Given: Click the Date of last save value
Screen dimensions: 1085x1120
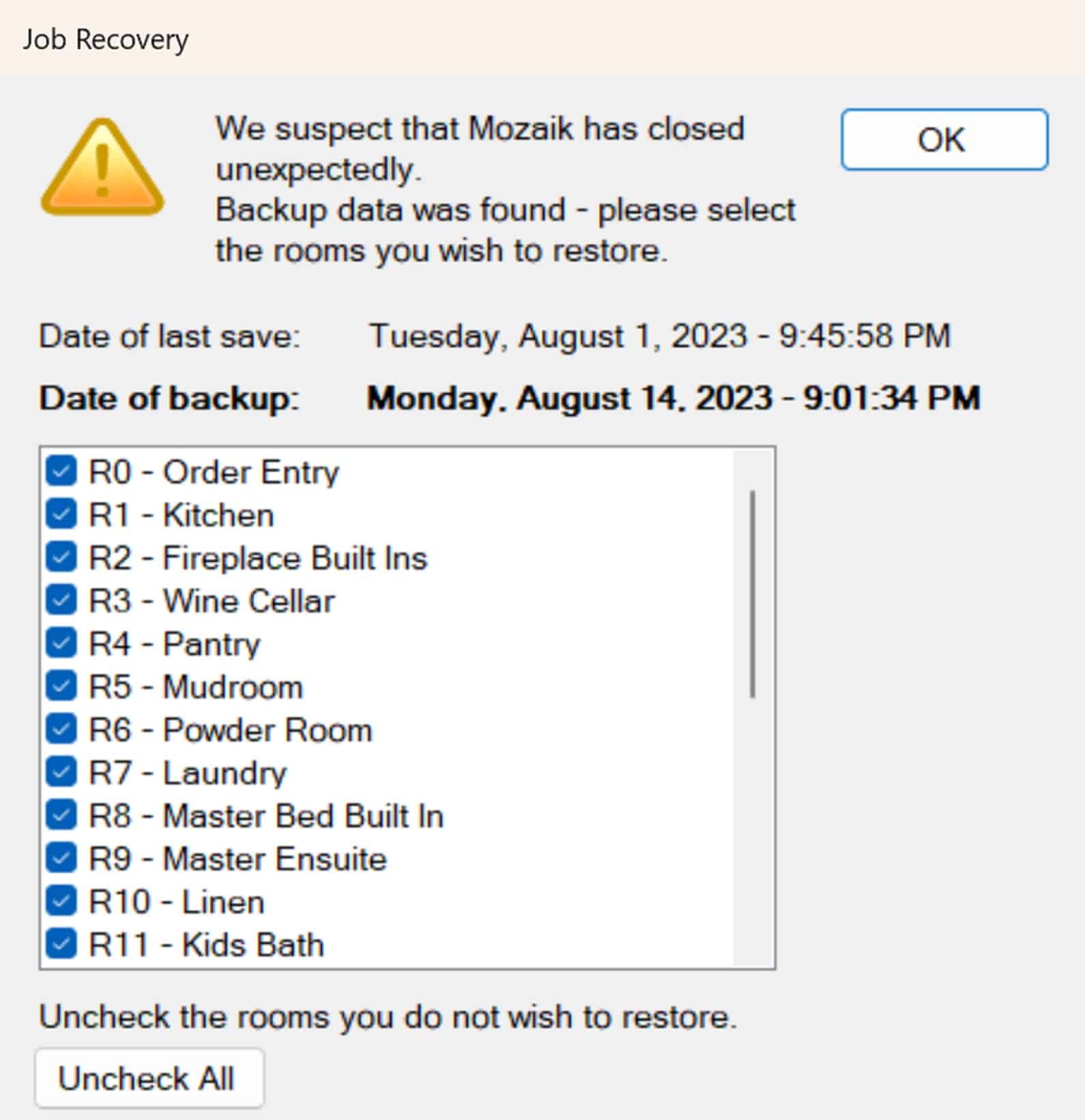Looking at the screenshot, I should tap(659, 336).
